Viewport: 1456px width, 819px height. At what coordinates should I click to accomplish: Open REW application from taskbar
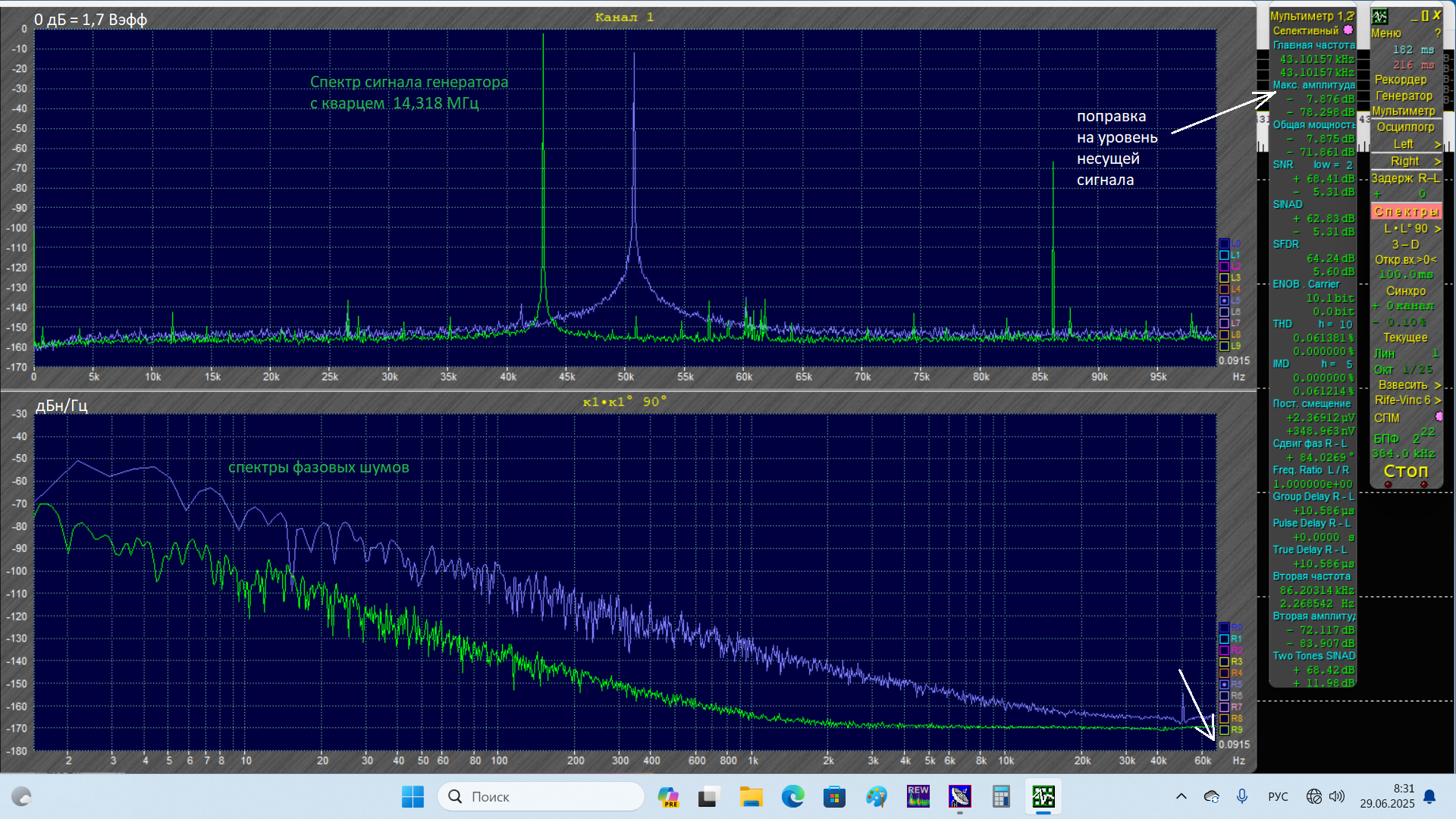(x=918, y=796)
